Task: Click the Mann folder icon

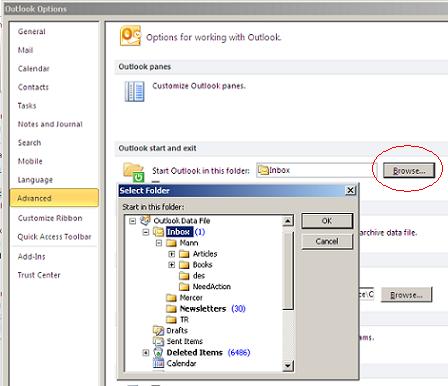Action: (171, 243)
